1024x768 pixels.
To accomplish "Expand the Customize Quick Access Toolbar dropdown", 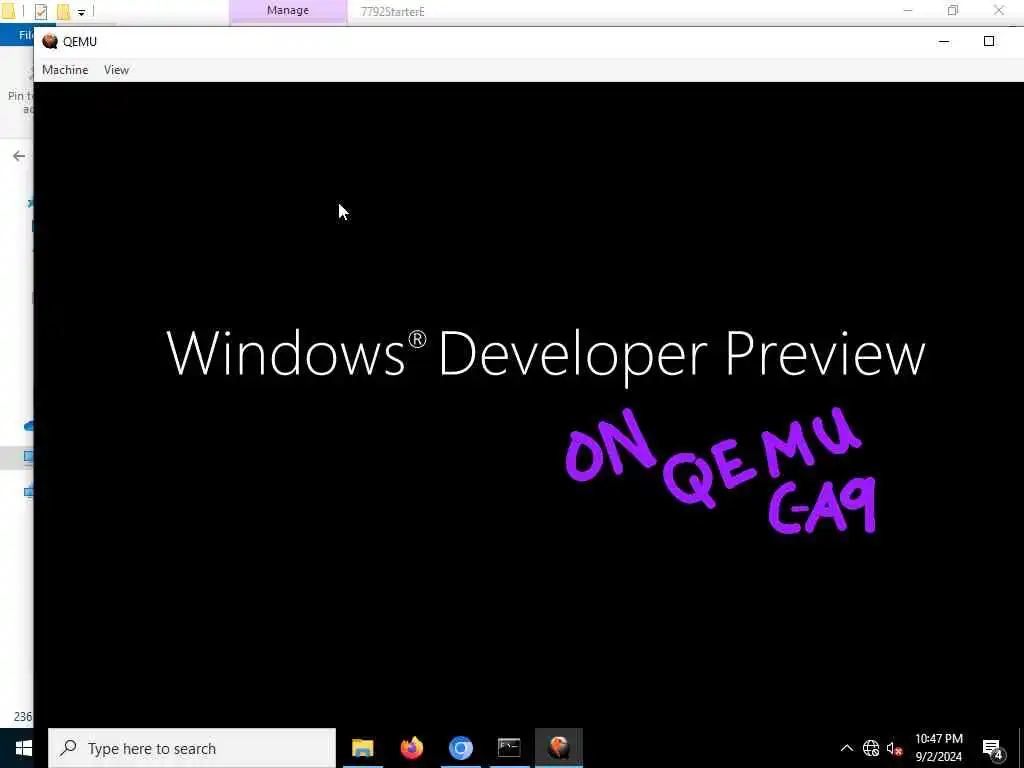I will click(x=81, y=12).
